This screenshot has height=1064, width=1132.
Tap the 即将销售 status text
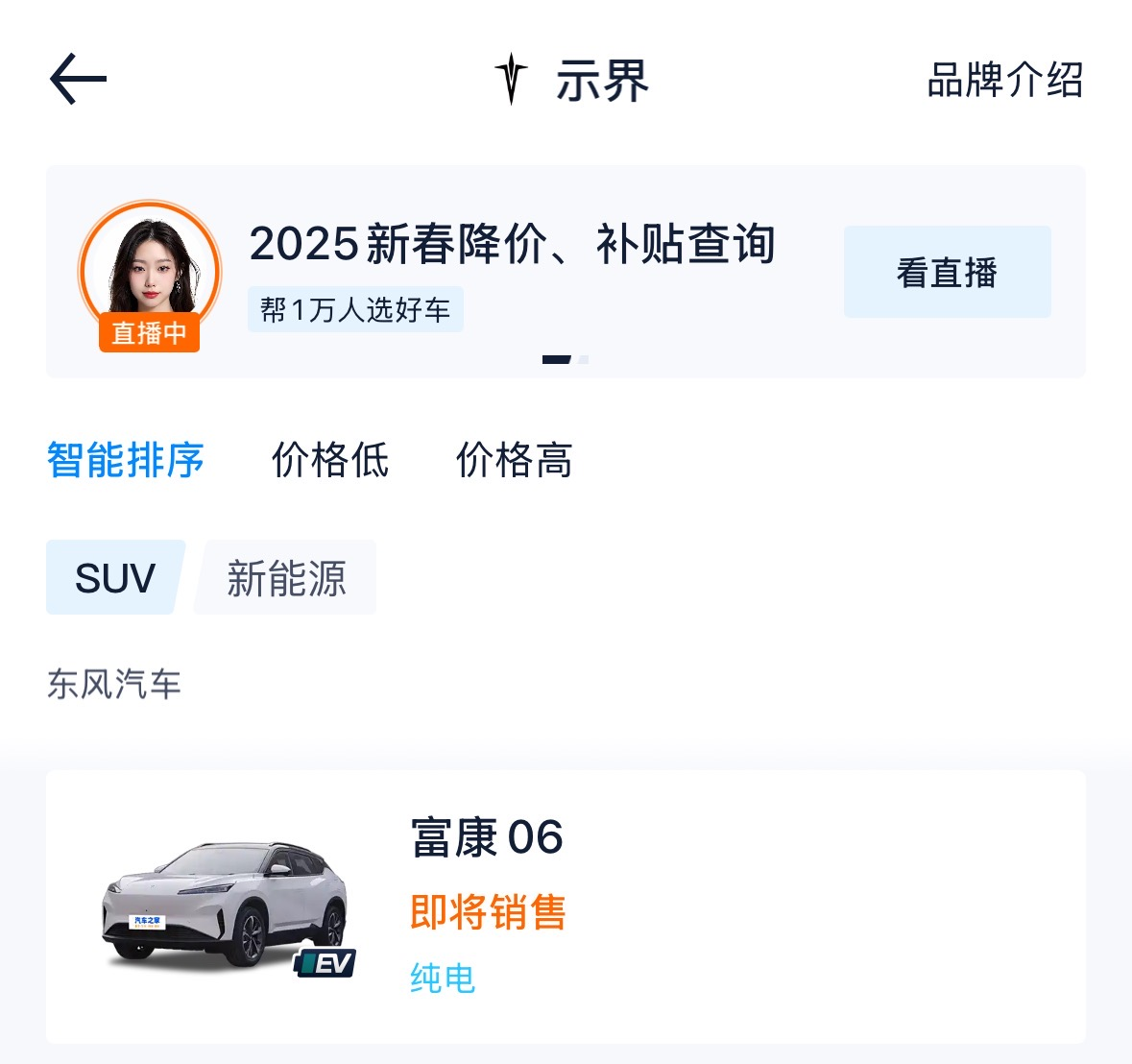click(488, 911)
